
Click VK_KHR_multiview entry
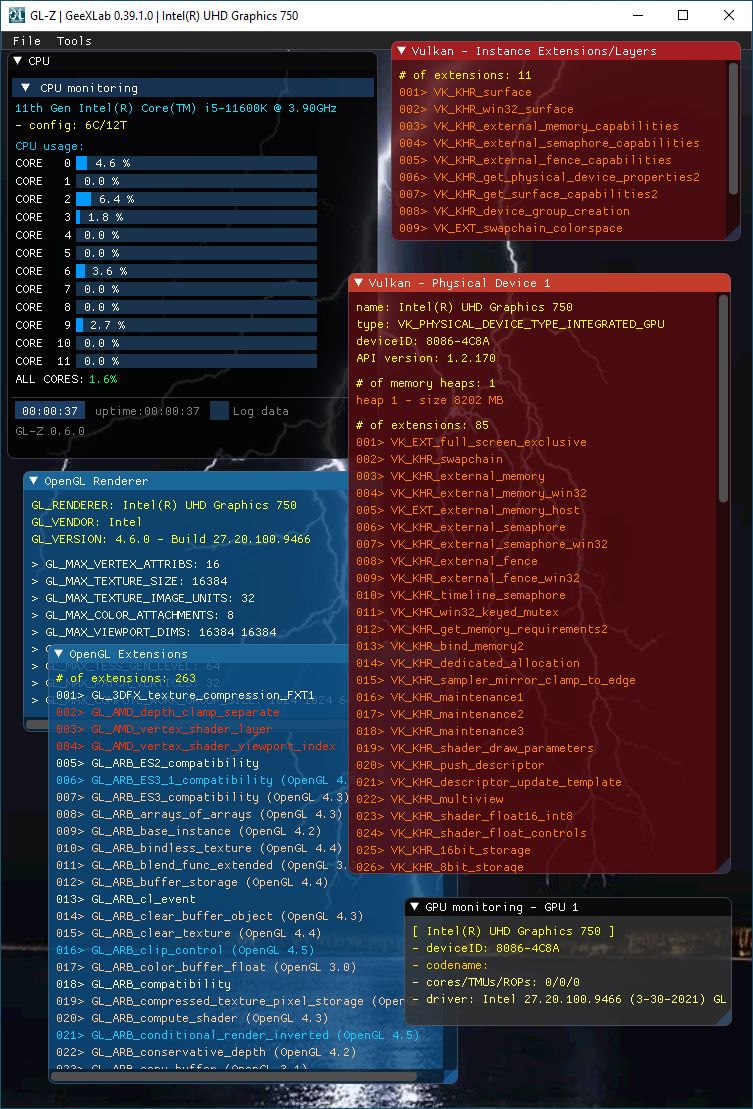pos(429,799)
